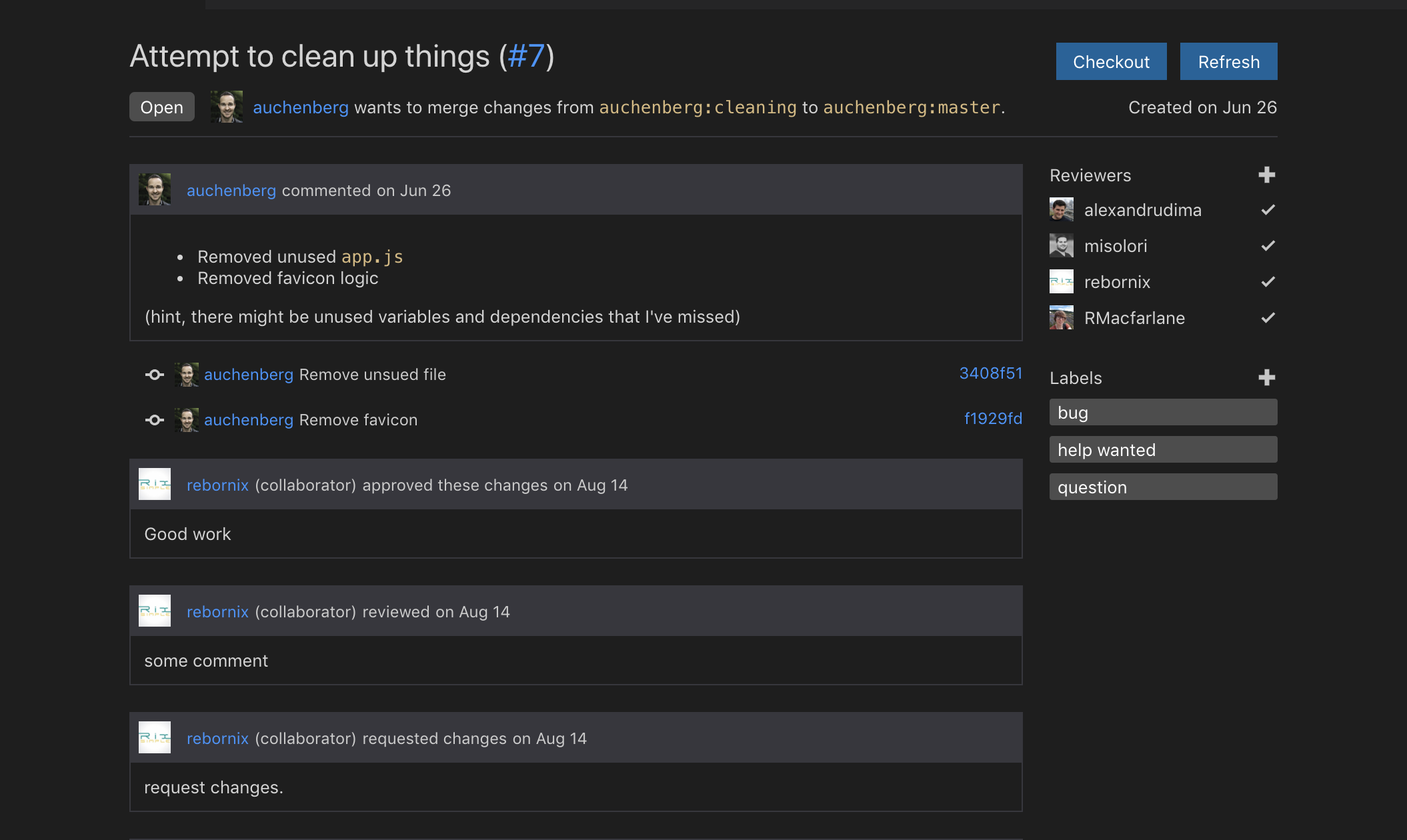This screenshot has width=1407, height=840.
Task: Click auchenberg's avatar on the Jun 26 comment
Action: [154, 189]
